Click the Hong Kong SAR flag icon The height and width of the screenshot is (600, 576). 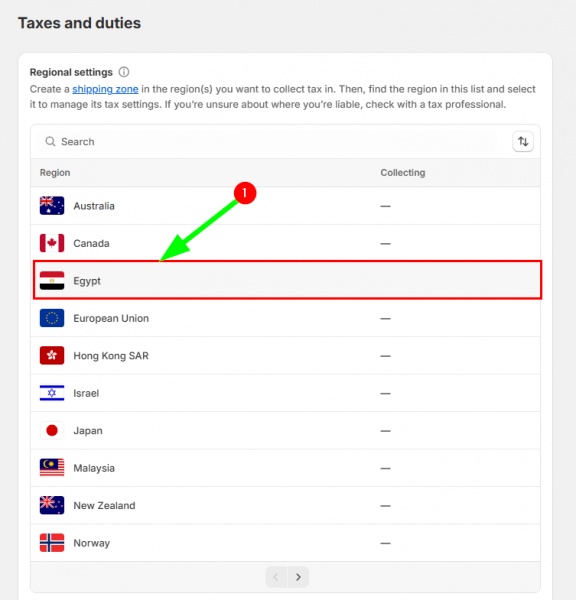[x=52, y=355]
